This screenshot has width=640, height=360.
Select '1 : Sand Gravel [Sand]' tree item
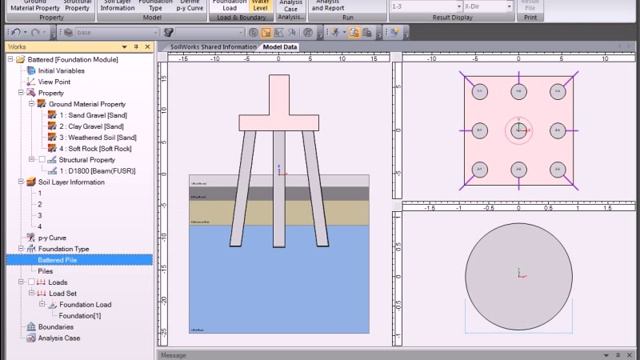point(93,115)
